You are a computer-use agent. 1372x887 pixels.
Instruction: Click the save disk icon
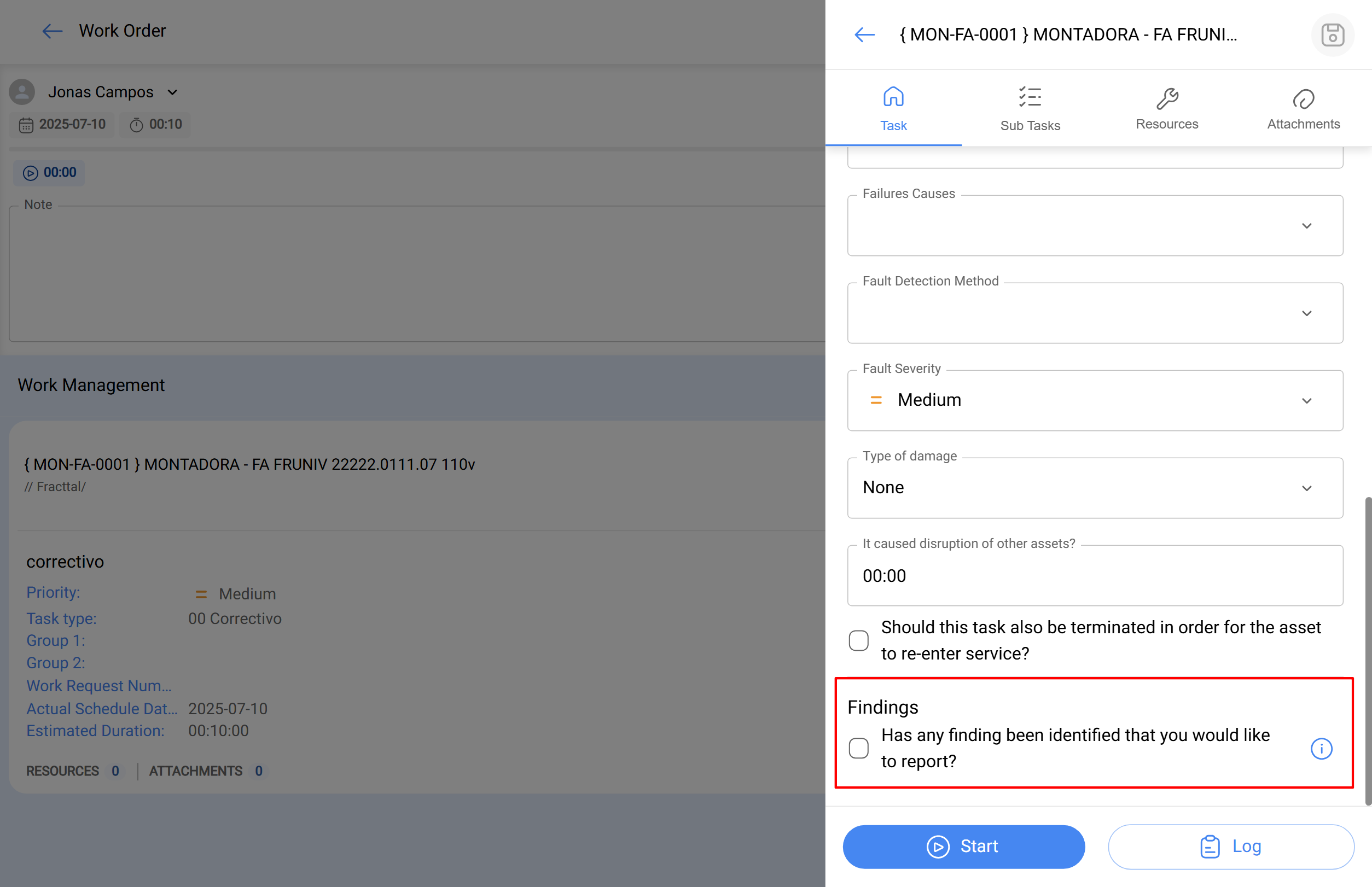click(1332, 34)
